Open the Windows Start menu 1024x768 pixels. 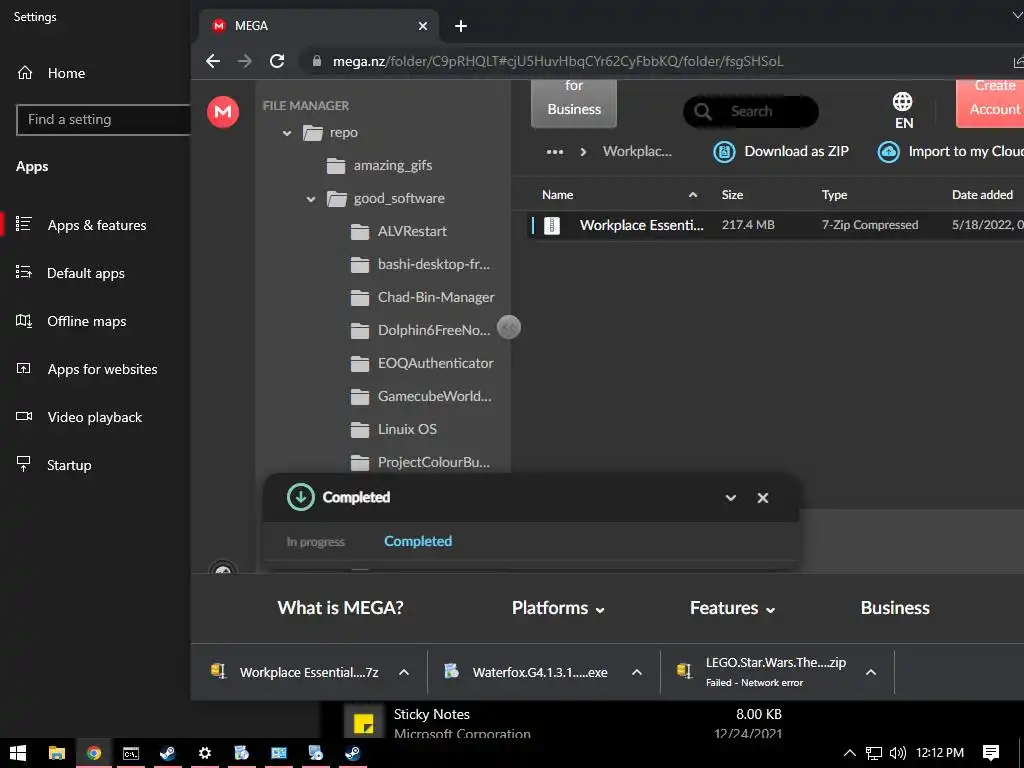pos(18,753)
